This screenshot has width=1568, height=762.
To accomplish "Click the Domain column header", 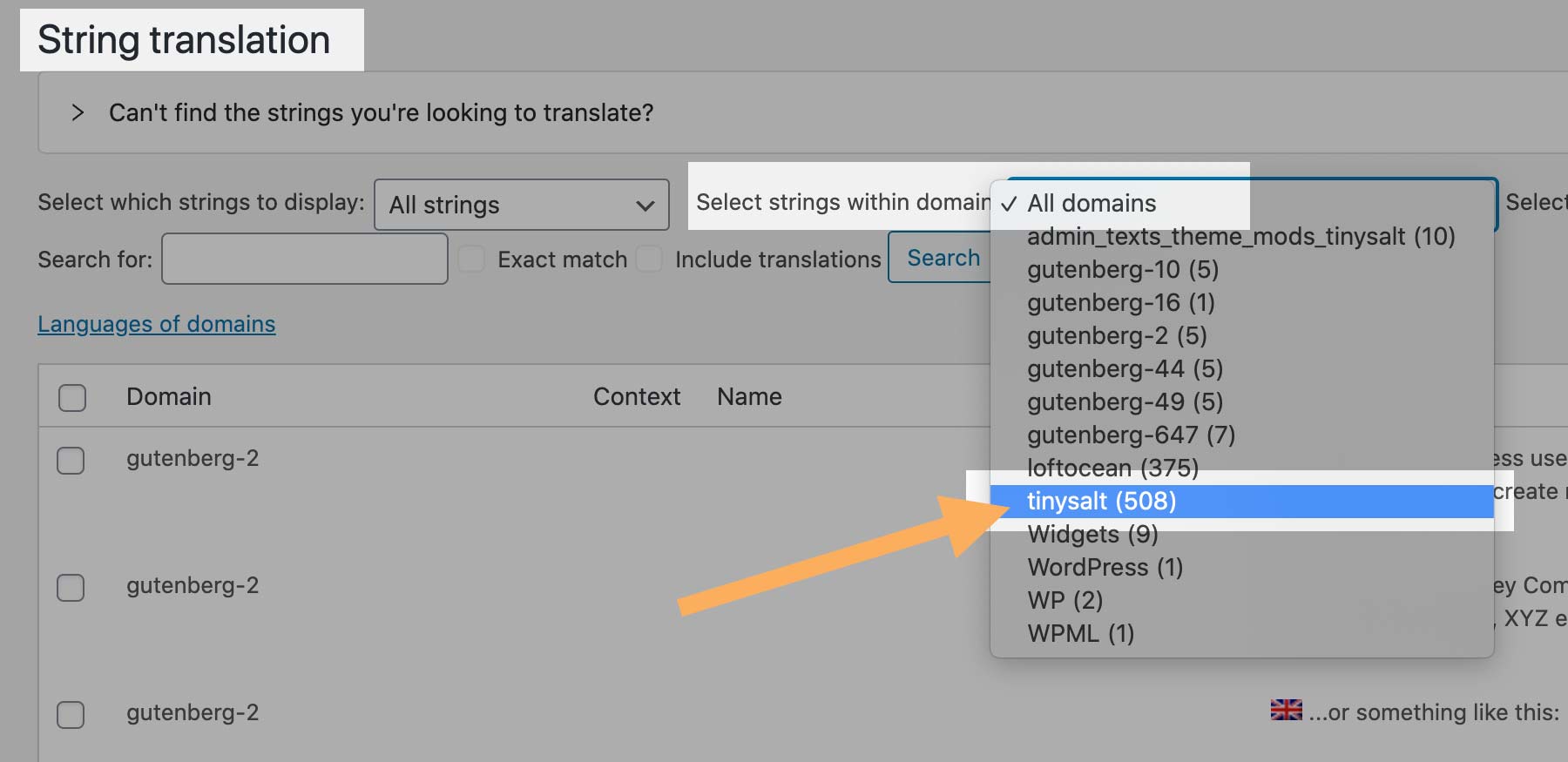I will point(169,396).
